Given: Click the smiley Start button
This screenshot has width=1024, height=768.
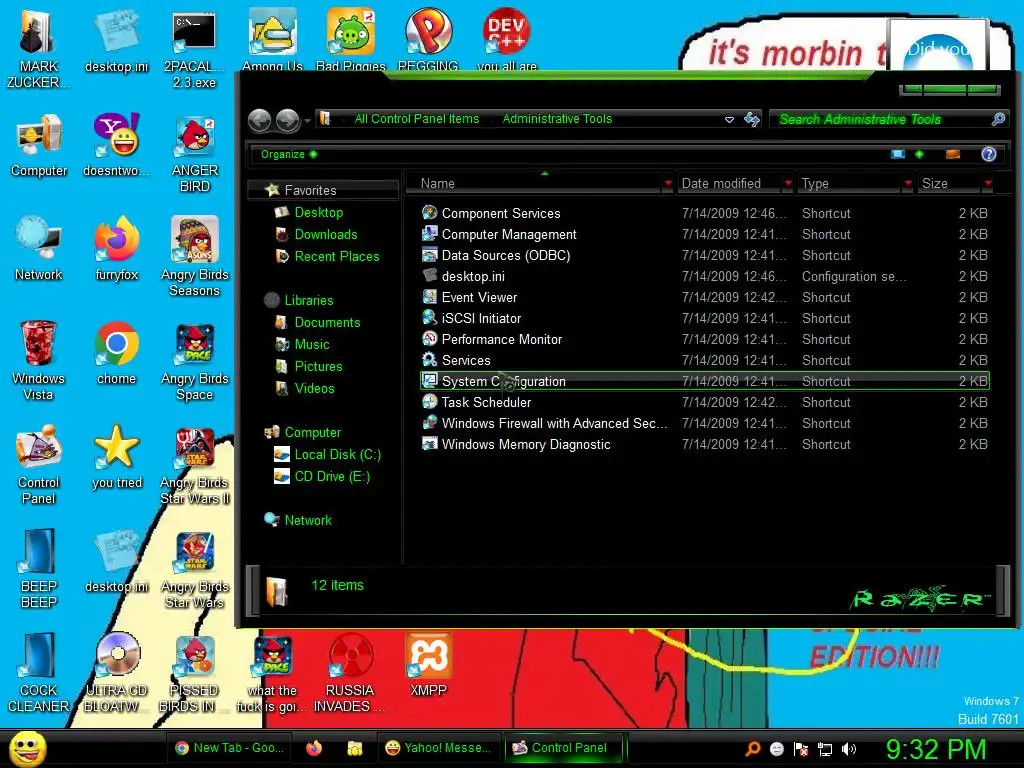Looking at the screenshot, I should coord(28,748).
